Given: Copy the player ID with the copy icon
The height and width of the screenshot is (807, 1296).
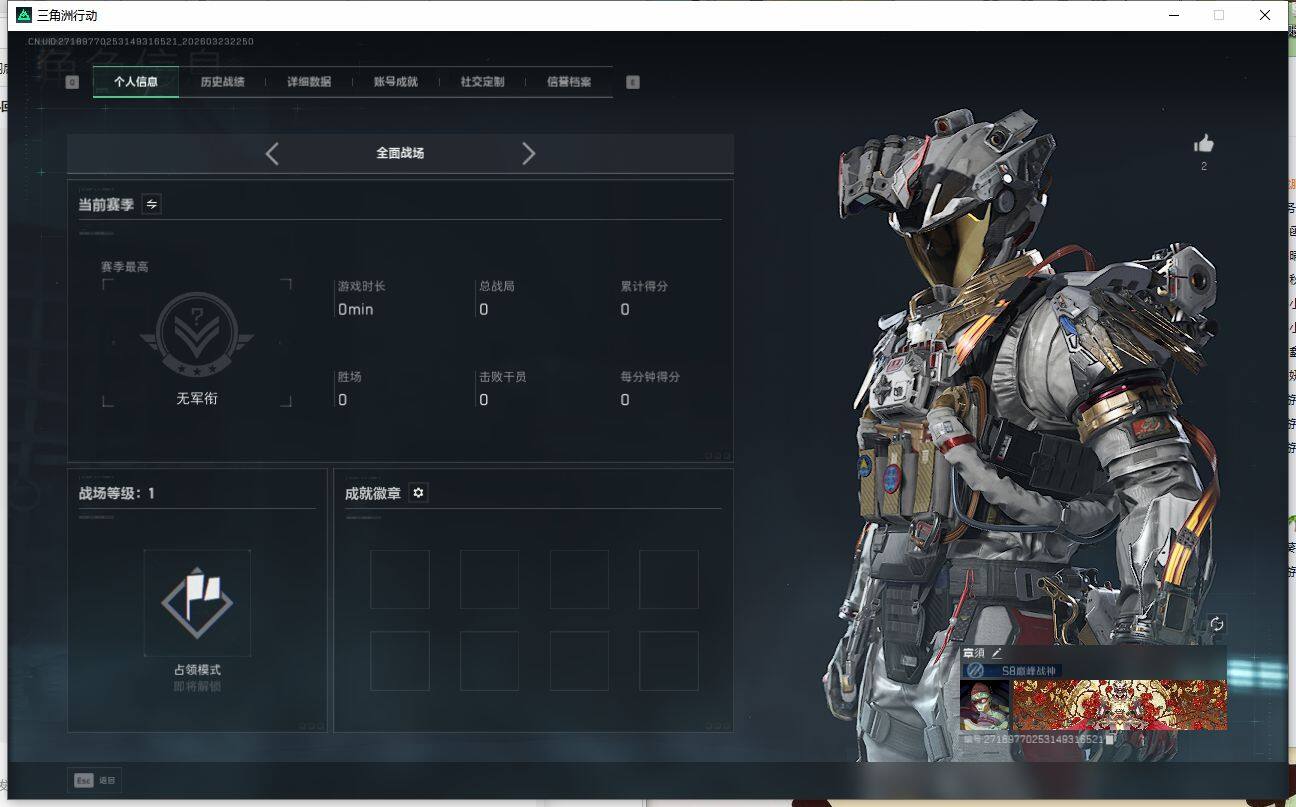Looking at the screenshot, I should click(x=1110, y=740).
